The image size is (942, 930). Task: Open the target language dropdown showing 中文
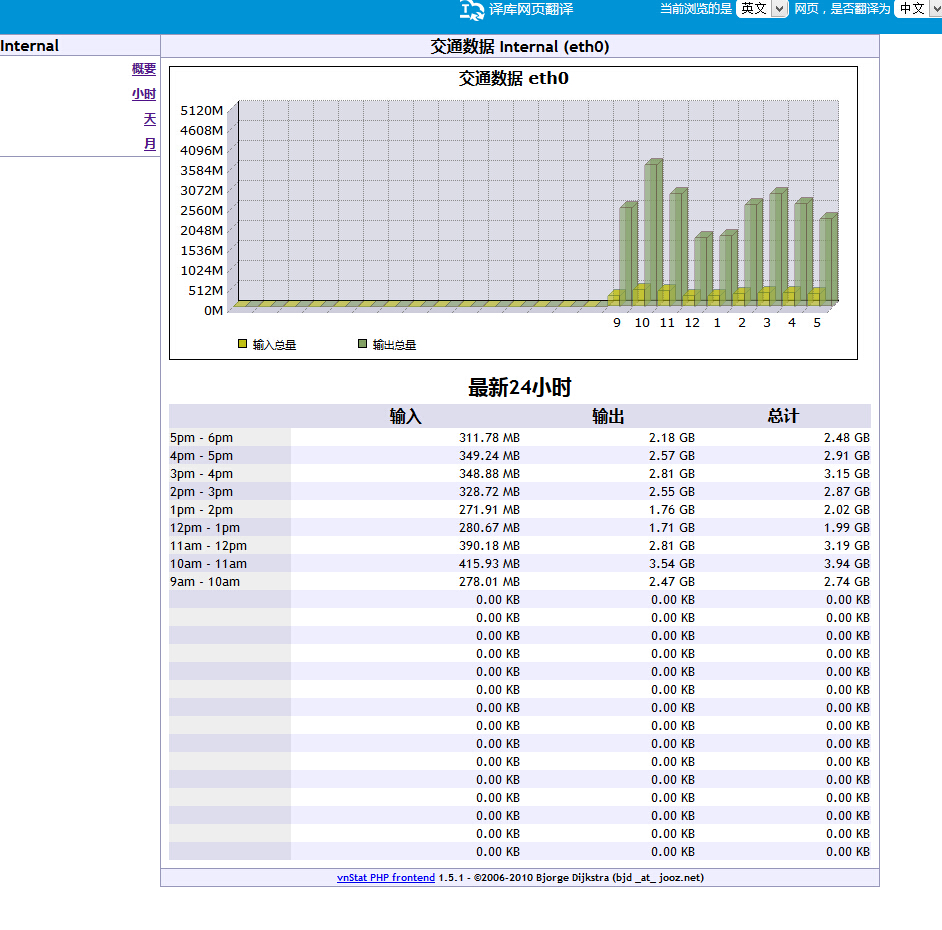pos(919,8)
